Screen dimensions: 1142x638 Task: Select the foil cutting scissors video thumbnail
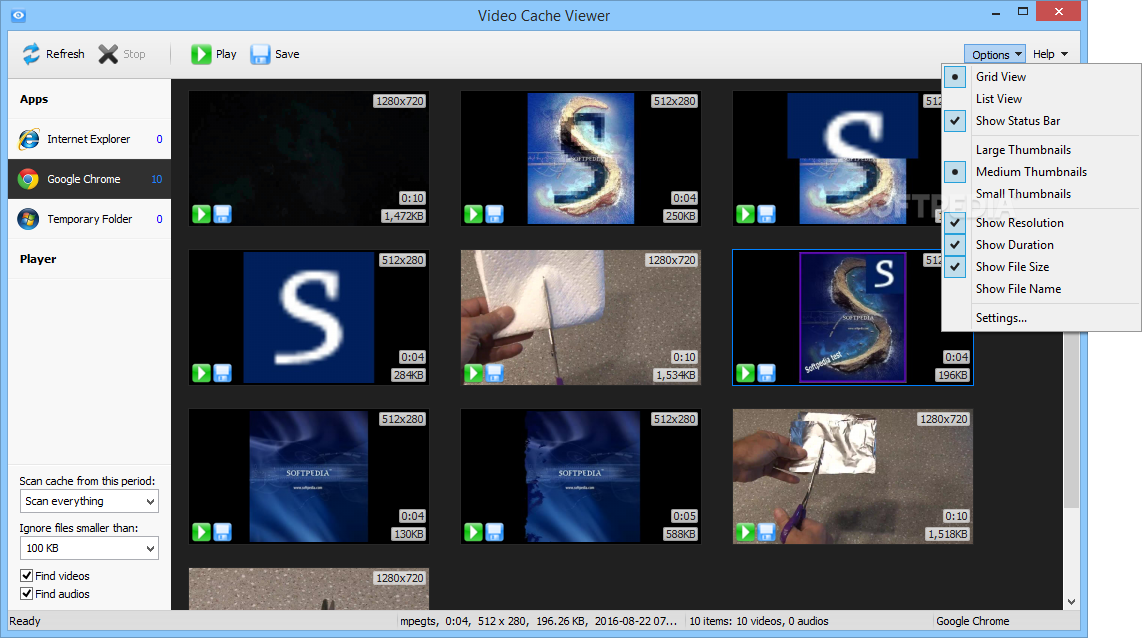[852, 476]
